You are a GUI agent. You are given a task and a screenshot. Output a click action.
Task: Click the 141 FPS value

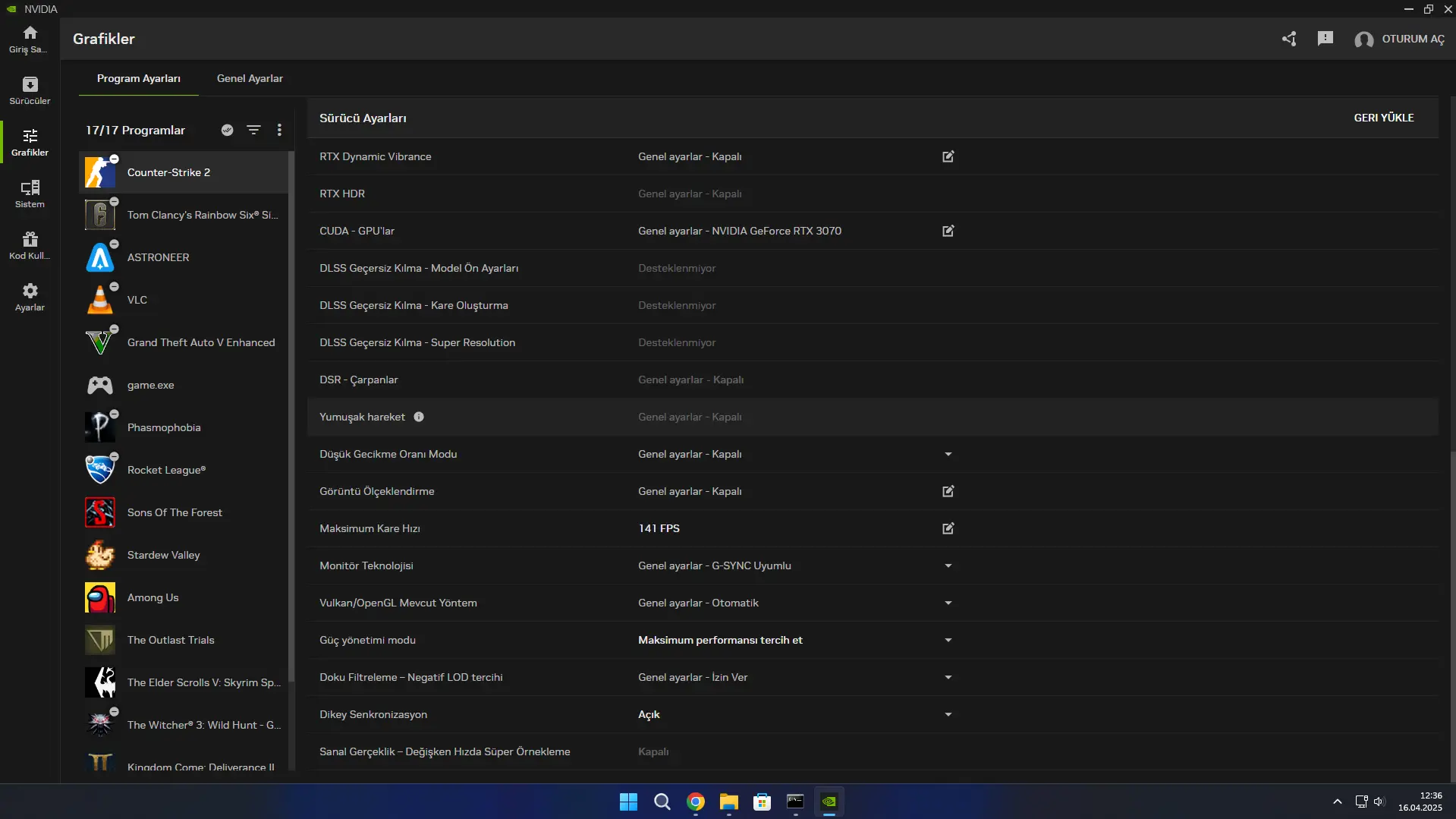click(x=659, y=528)
